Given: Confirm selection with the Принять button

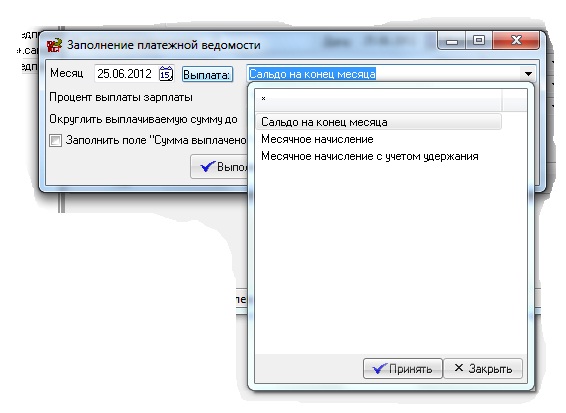Looking at the screenshot, I should coord(403,369).
